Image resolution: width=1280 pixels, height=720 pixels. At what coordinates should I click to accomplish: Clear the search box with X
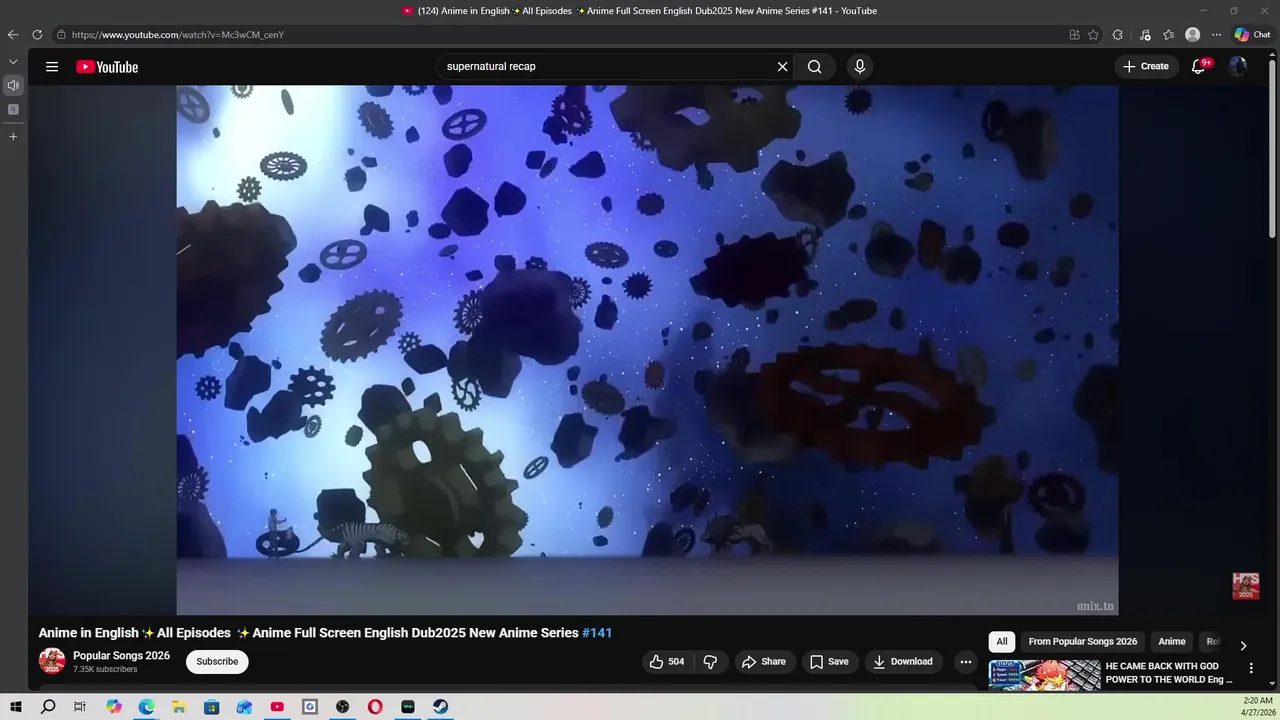pyautogui.click(x=783, y=67)
